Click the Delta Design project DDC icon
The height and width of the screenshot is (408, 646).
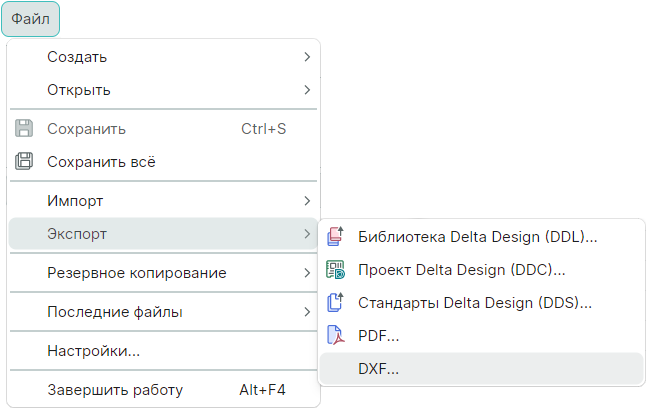[336, 269]
